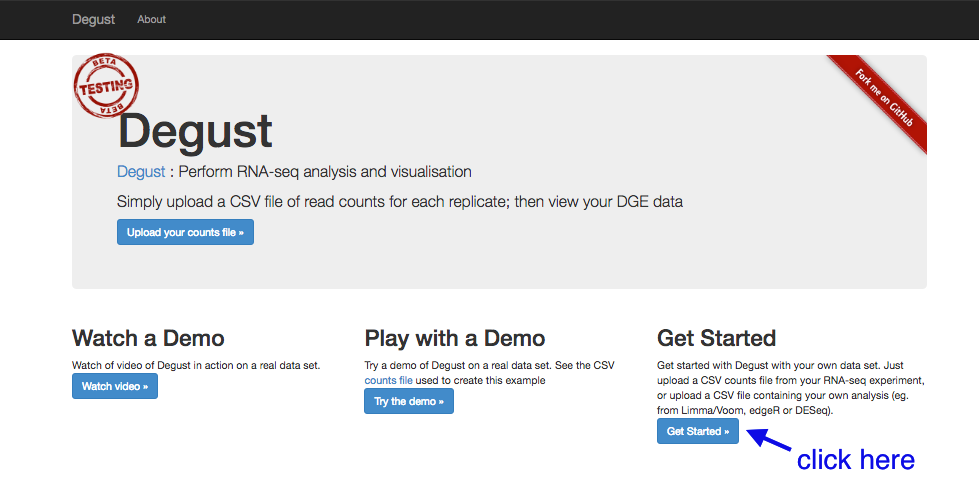The height and width of the screenshot is (477, 979).
Task: Click the "Watch of video of Degust" description
Action: (196, 365)
